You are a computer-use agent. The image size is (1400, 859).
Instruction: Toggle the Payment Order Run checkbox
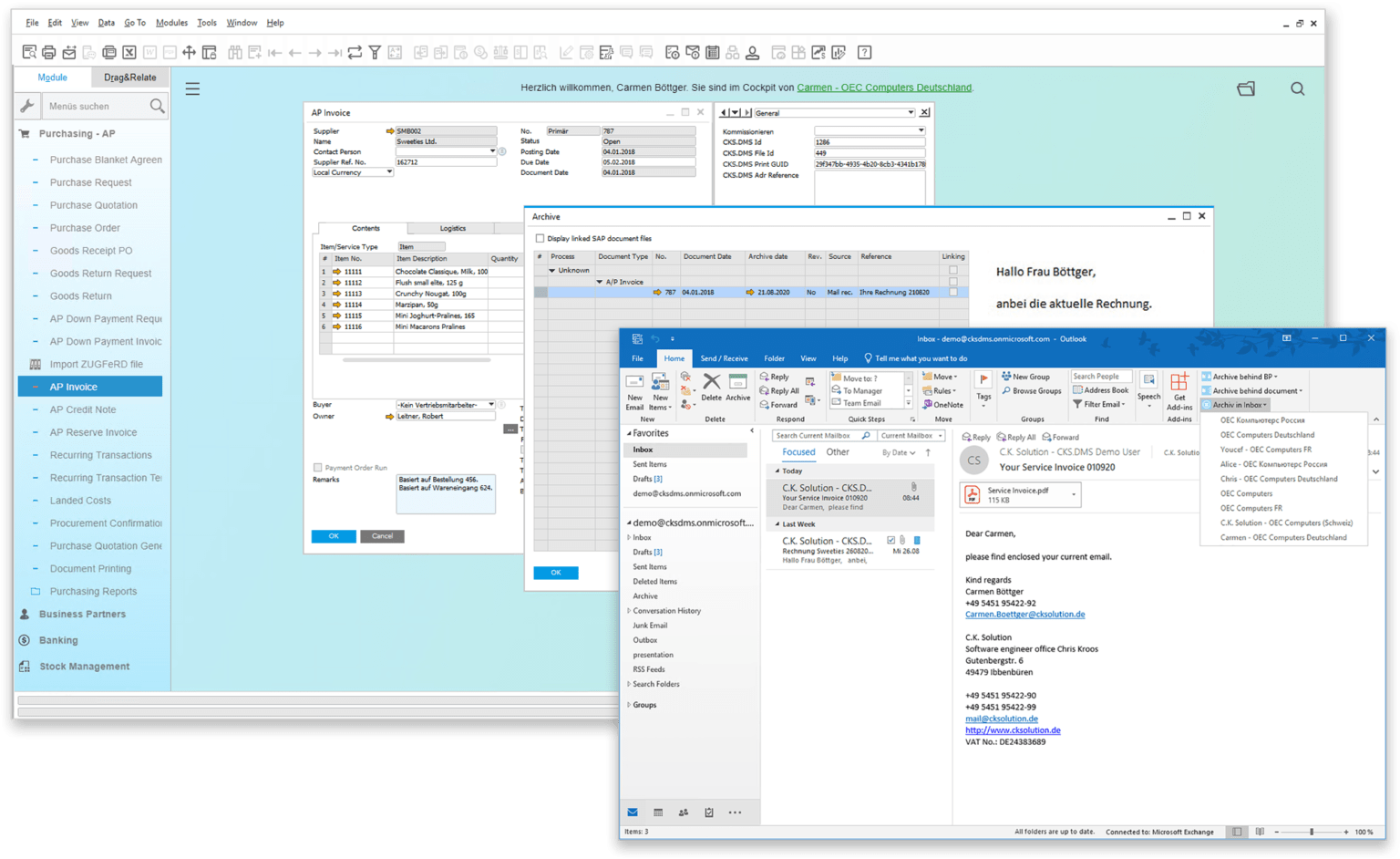click(319, 467)
